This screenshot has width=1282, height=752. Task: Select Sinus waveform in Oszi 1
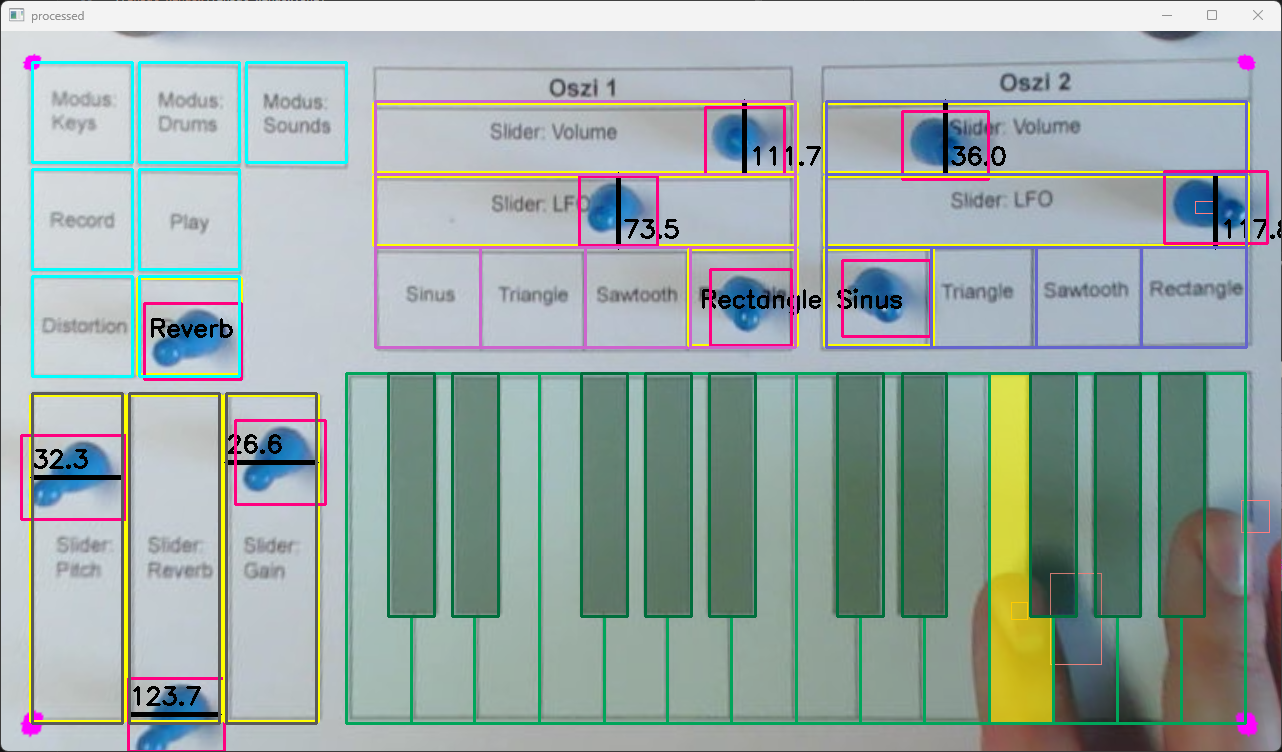(x=429, y=297)
